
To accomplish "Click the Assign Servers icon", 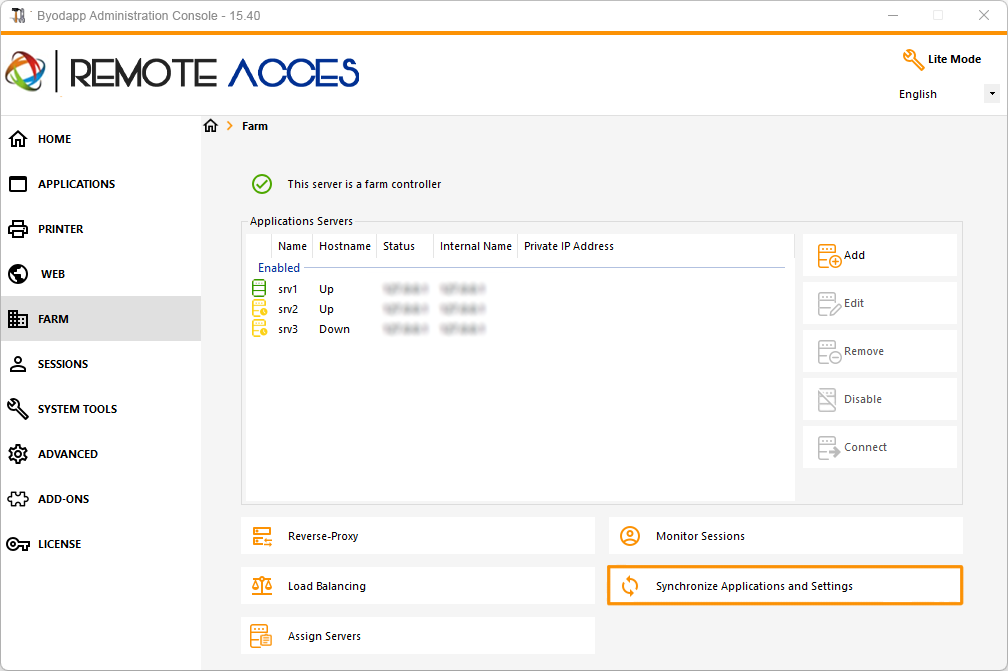I will tap(261, 636).
